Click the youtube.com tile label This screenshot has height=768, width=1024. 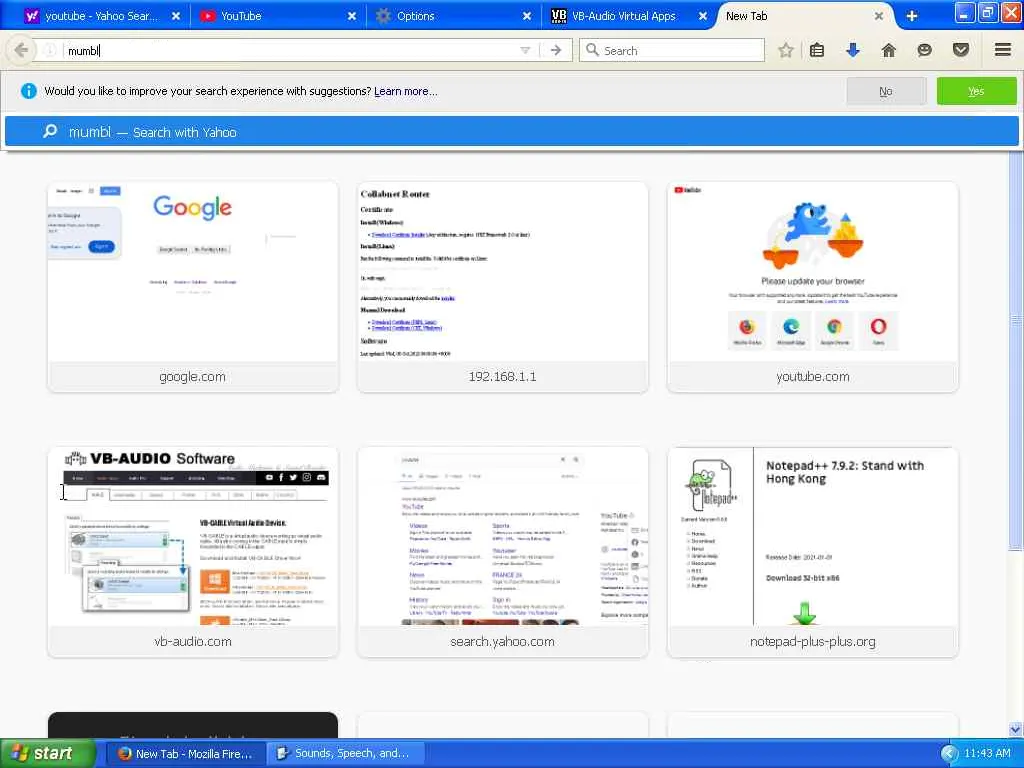coord(812,377)
